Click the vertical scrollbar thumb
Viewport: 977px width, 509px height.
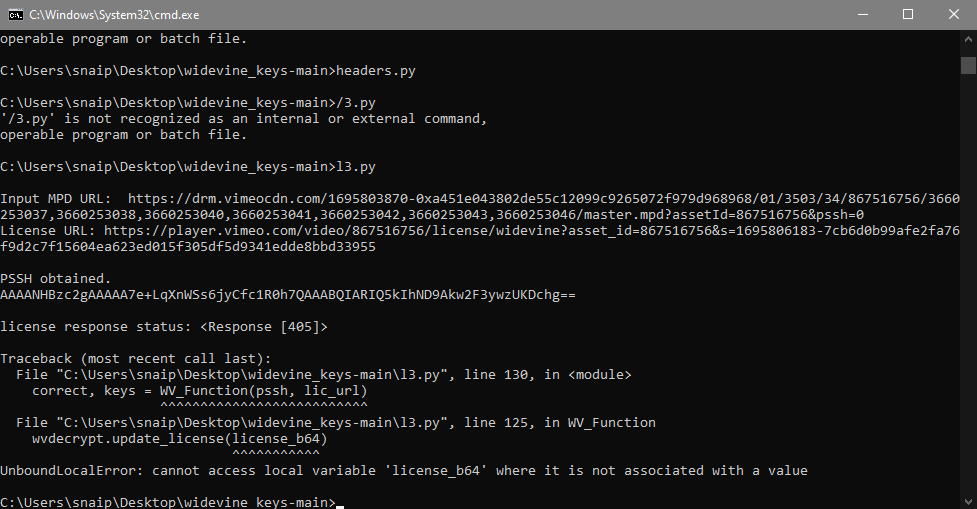968,66
